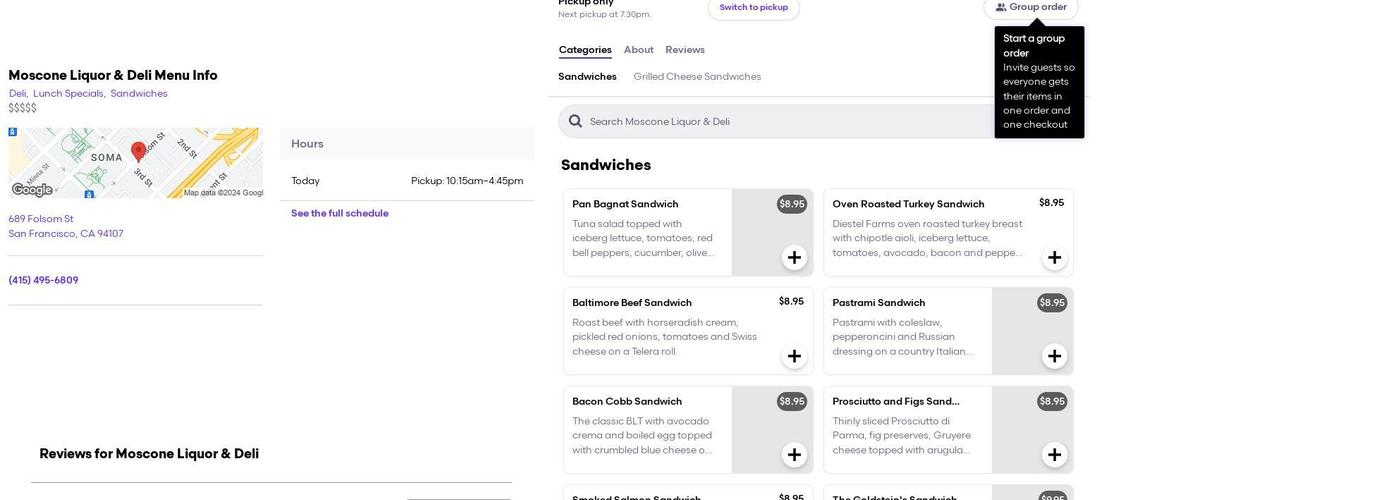Add Prosciutto and Figs Sandwich to order
Screen dimensions: 1400x500
point(1054,455)
